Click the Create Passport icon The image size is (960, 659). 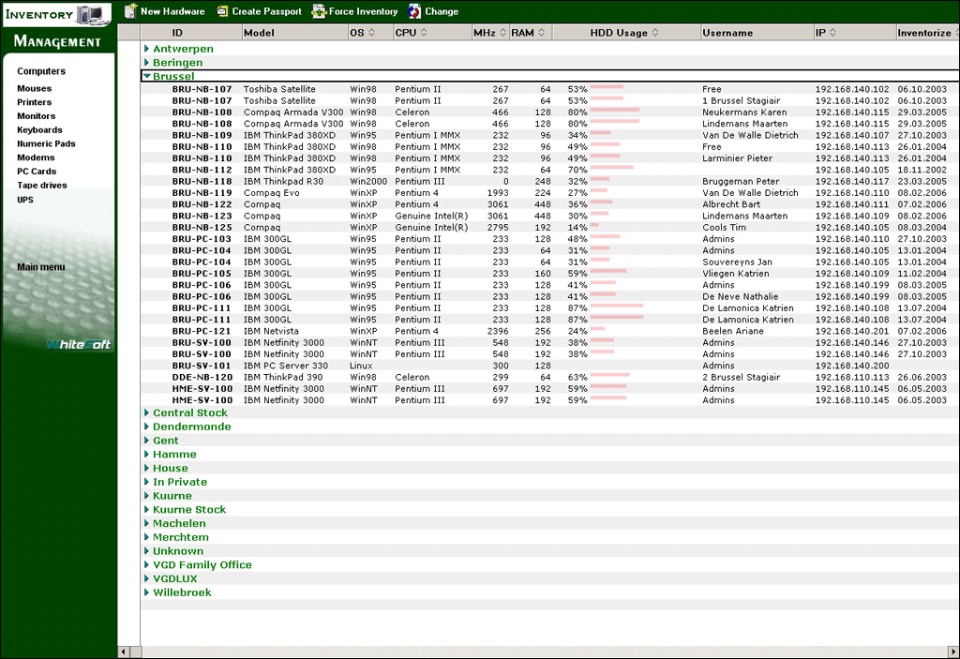[x=222, y=12]
